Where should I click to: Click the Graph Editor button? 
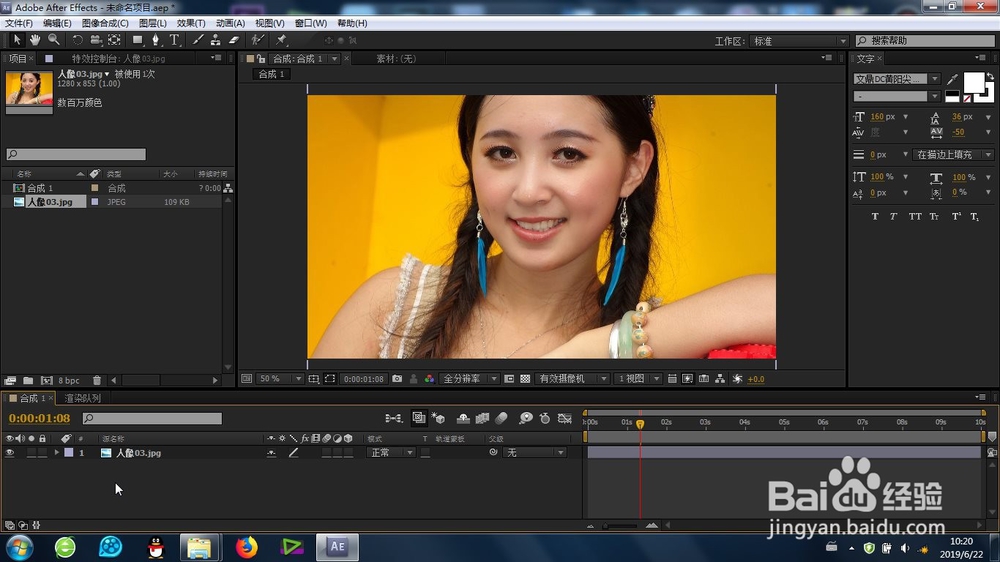(x=564, y=418)
